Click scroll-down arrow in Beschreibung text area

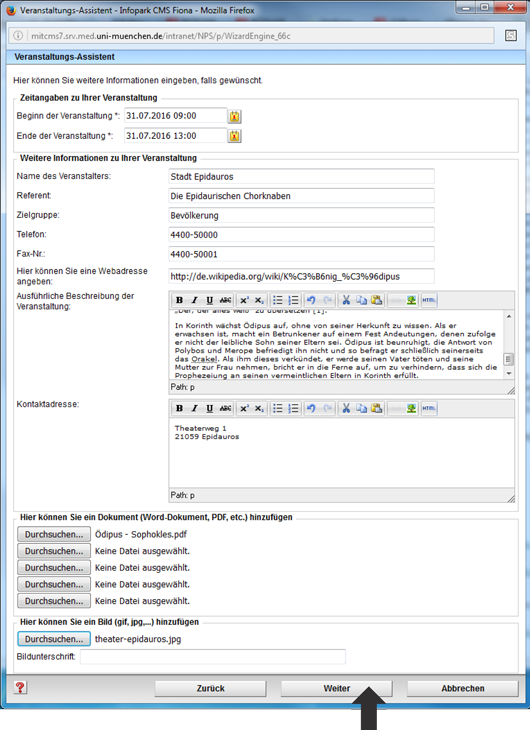pos(509,373)
